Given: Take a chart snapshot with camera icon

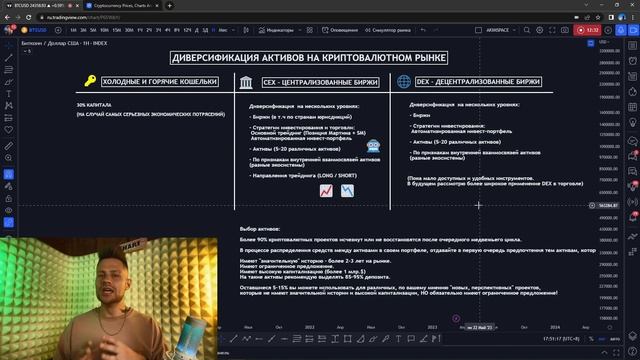Looking at the screenshot, I should pyautogui.click(x=565, y=30).
